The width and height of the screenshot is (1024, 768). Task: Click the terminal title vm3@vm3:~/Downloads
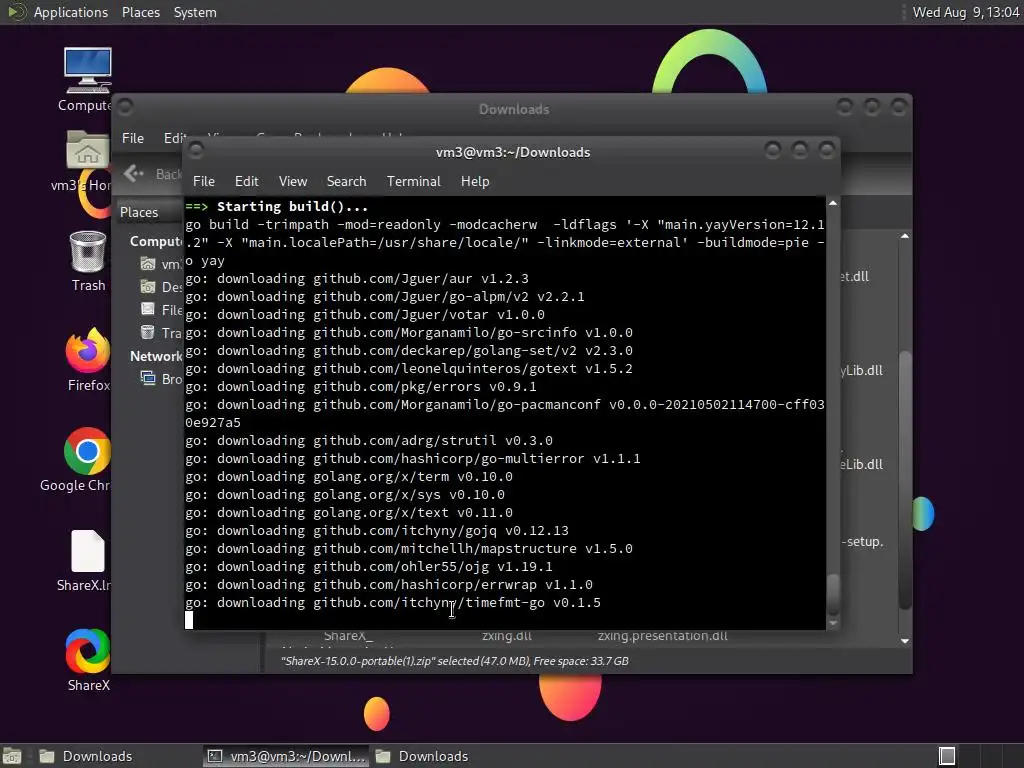click(x=513, y=152)
